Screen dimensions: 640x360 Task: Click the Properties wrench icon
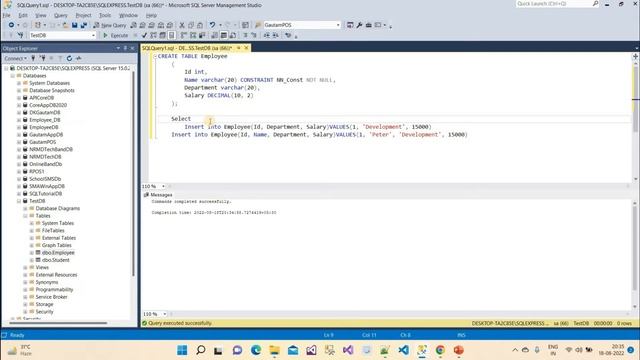pos(359,25)
